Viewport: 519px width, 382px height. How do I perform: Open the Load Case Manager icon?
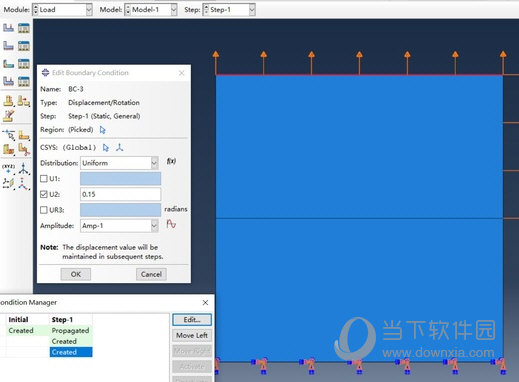(24, 81)
